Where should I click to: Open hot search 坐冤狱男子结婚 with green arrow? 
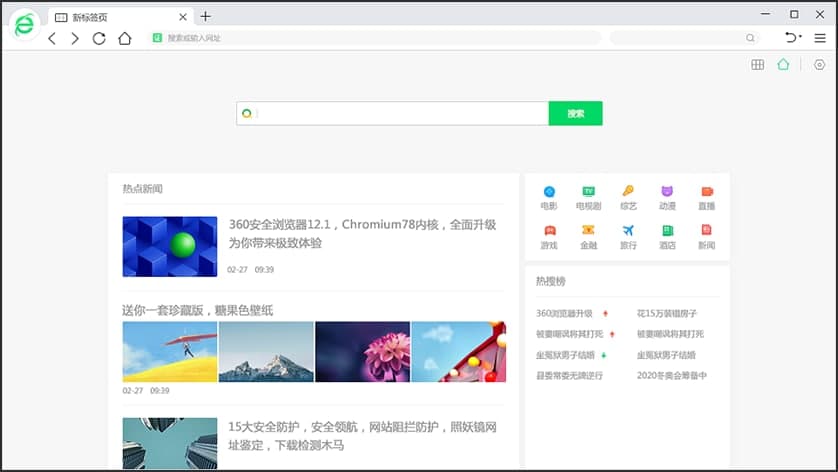(565, 355)
